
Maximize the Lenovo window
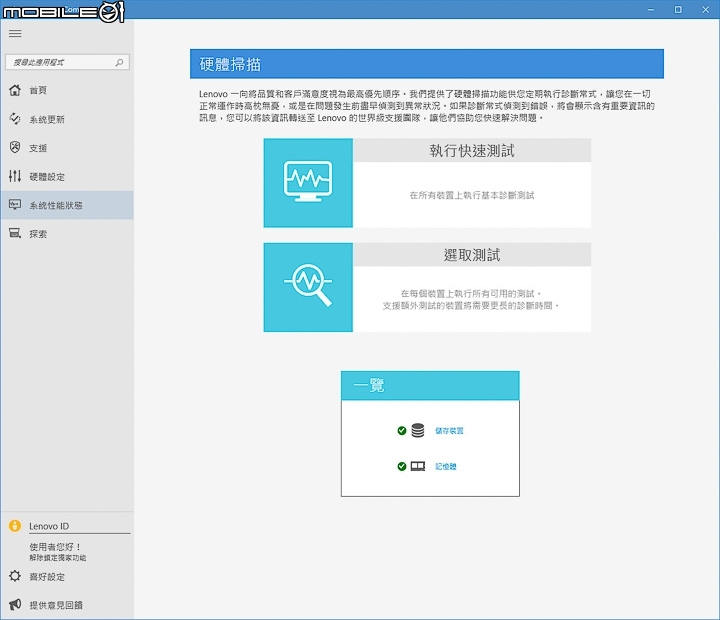[x=678, y=10]
